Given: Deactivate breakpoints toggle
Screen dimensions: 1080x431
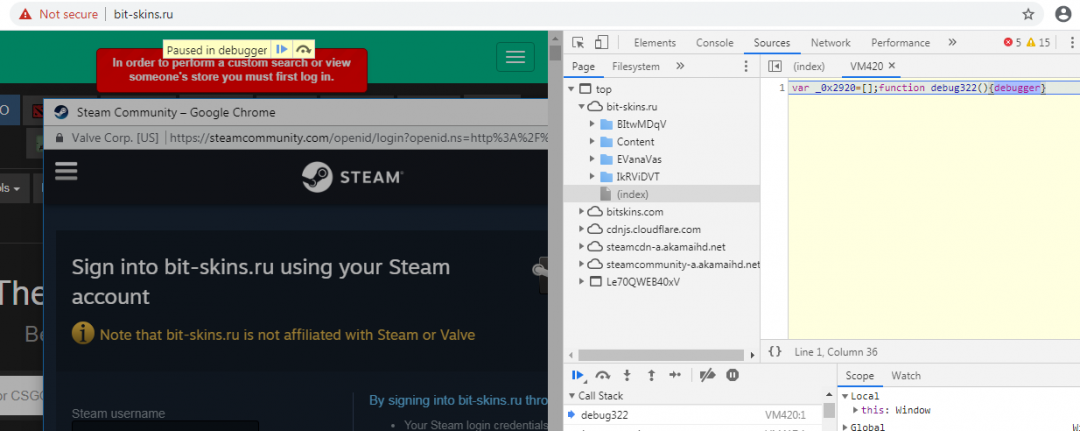Looking at the screenshot, I should [x=708, y=375].
